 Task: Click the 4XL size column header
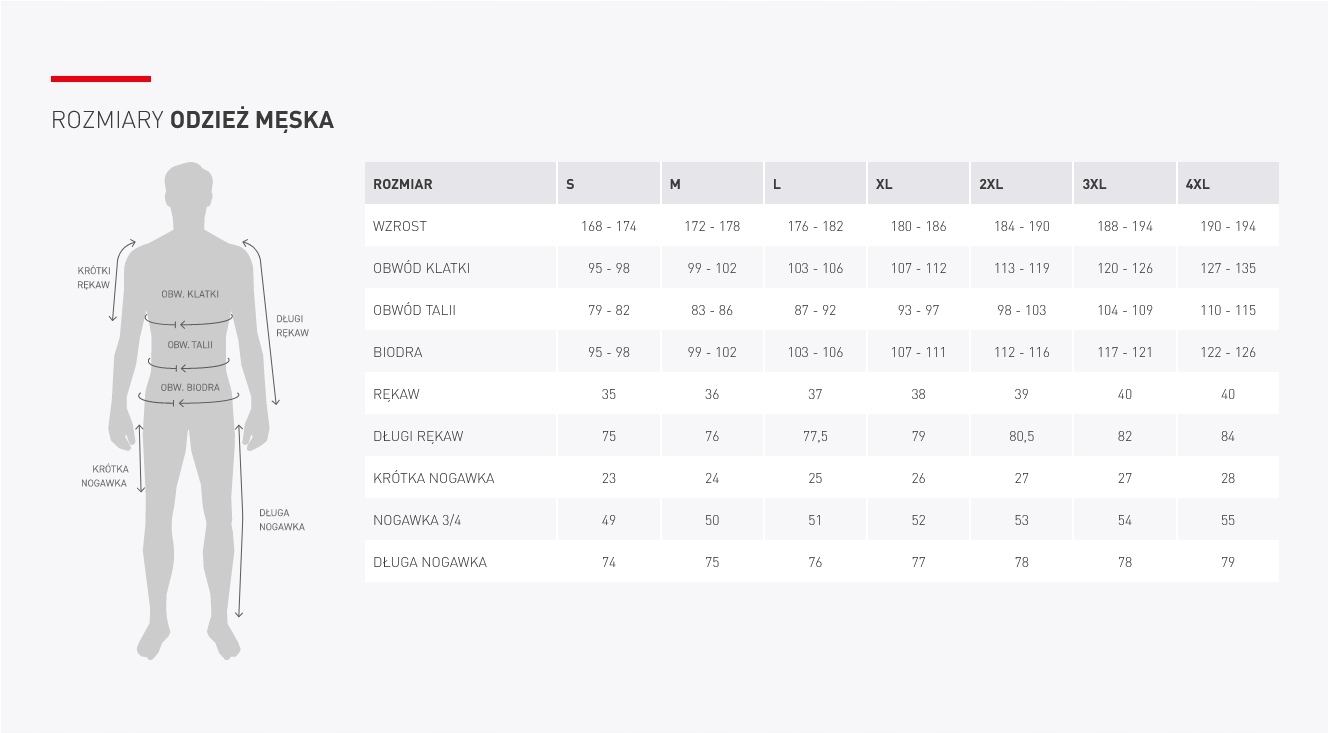pyautogui.click(x=1197, y=184)
